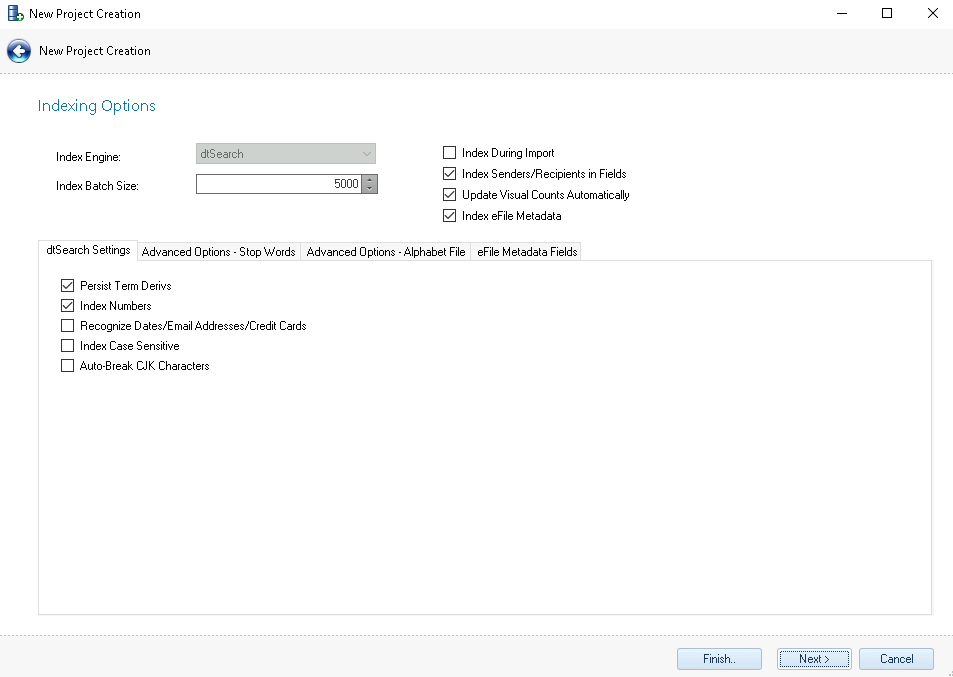Click the Next button
This screenshot has width=953, height=677.
click(x=814, y=659)
